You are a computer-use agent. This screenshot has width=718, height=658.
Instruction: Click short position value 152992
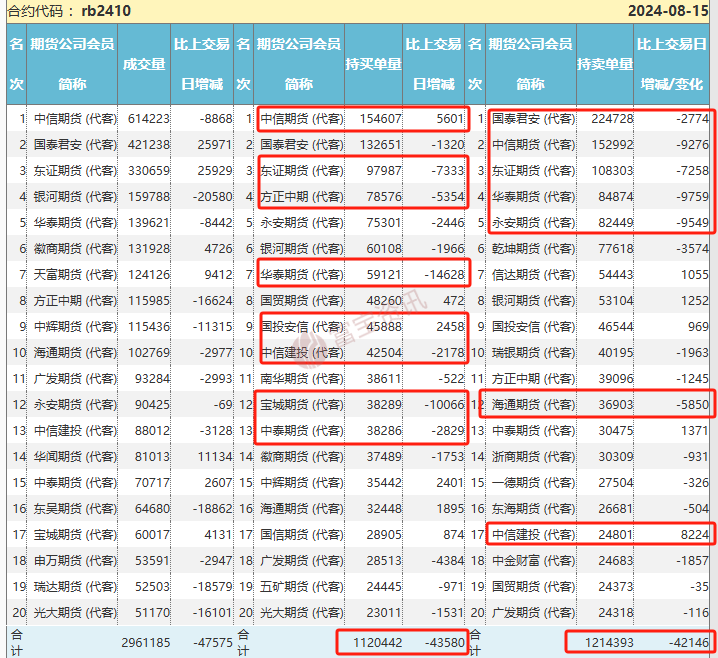coord(612,145)
